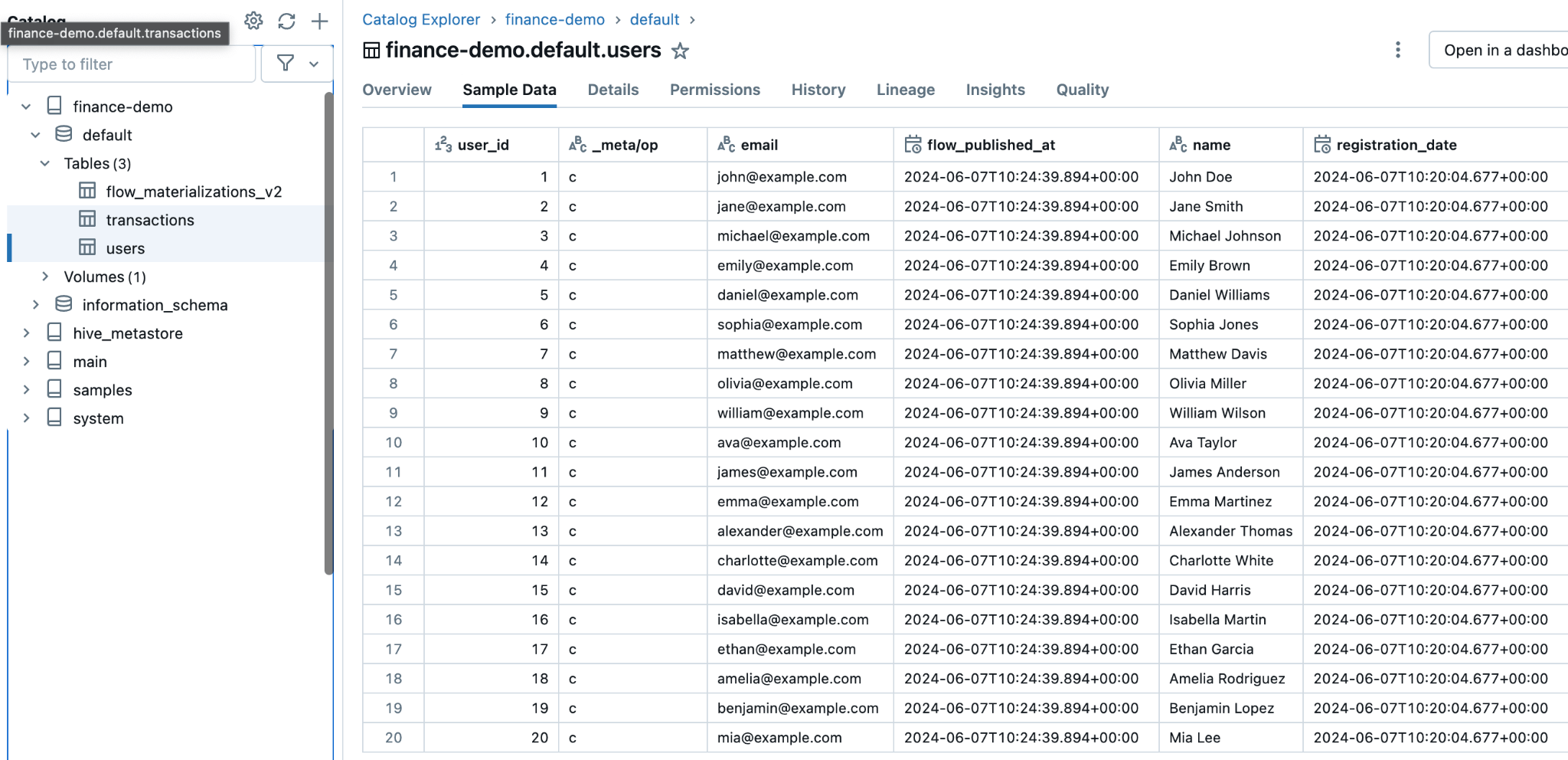Click the default schema database icon
Viewport: 1568px width, 760px height.
click(64, 134)
